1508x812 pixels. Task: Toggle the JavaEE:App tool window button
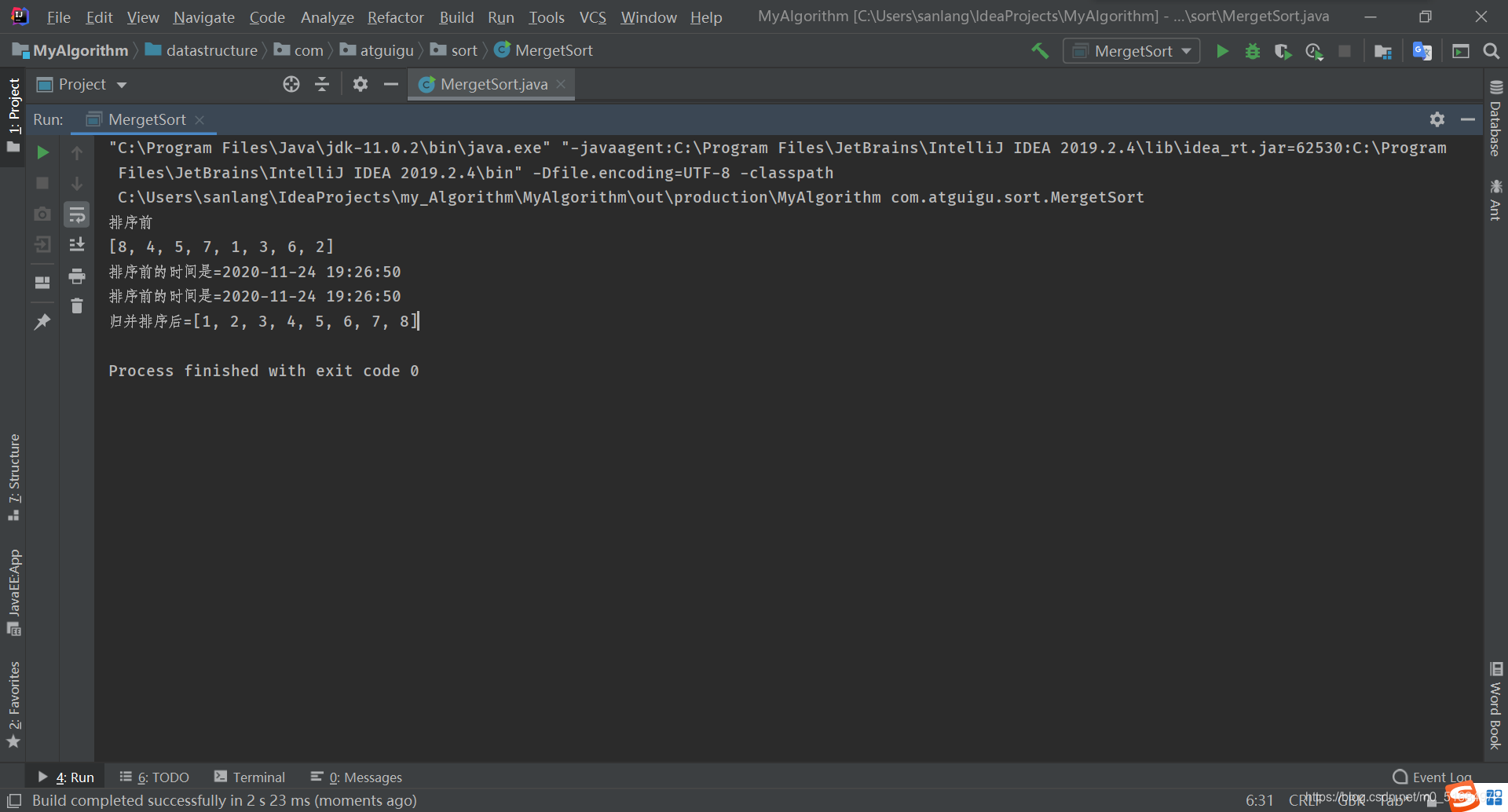point(13,592)
